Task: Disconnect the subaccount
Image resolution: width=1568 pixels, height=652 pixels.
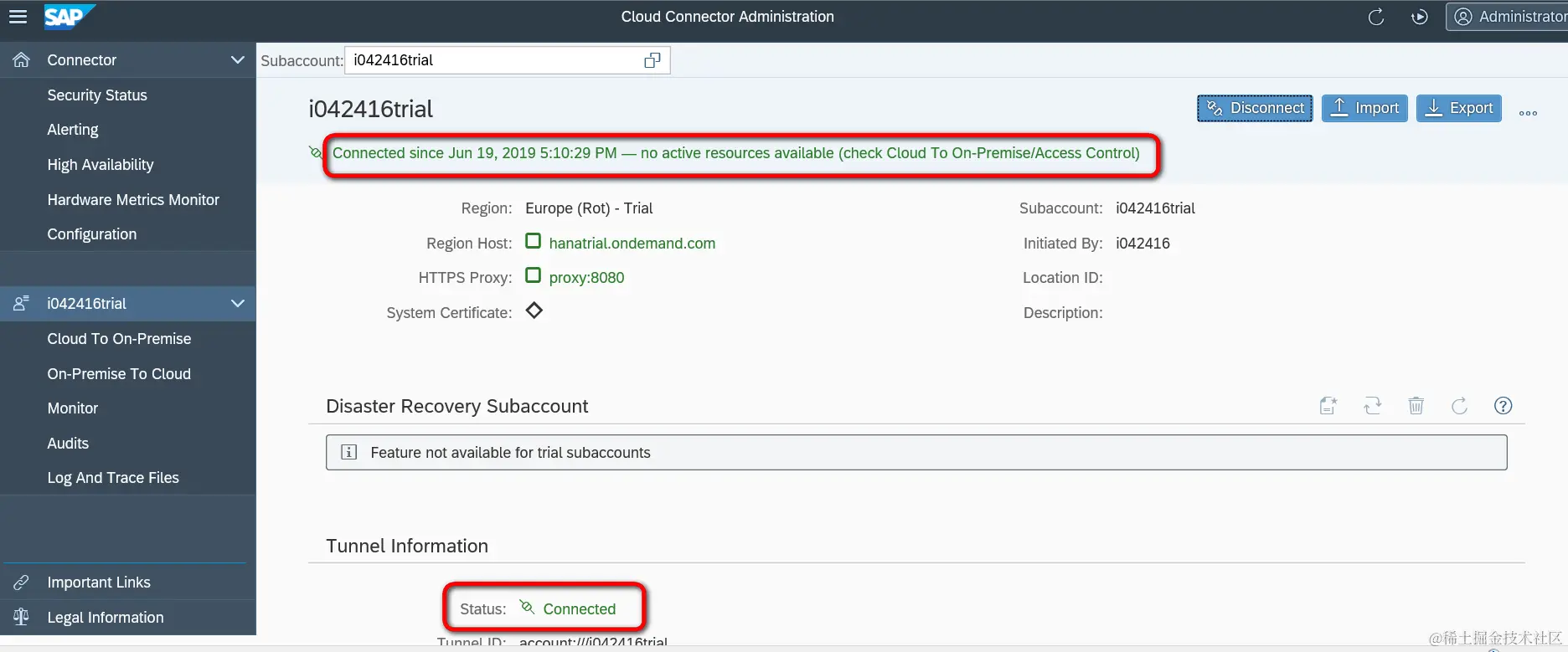Action: [1255, 109]
